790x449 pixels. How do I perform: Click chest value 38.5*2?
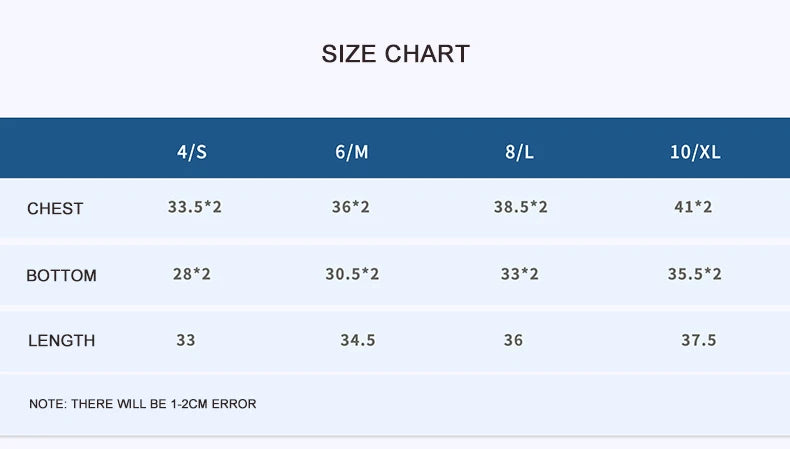pos(520,208)
